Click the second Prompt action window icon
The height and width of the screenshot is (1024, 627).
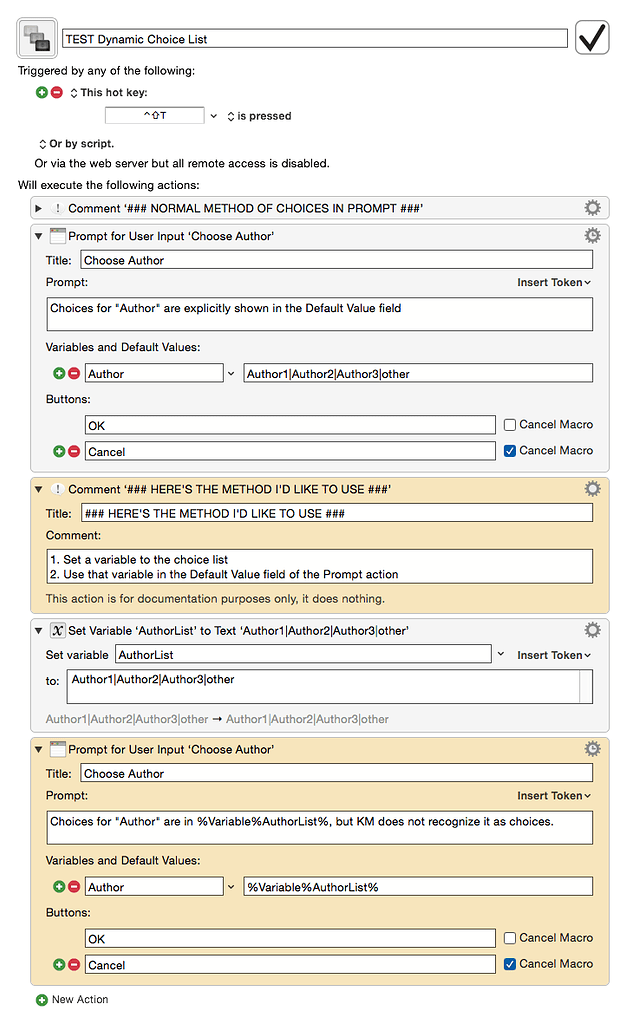(58, 749)
